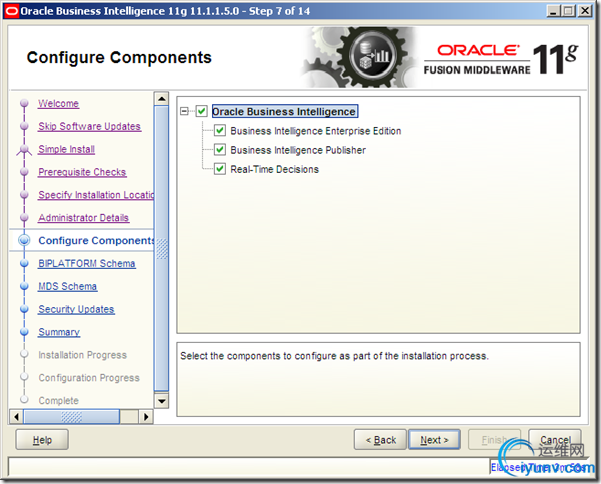
Task: Click the Configure Components active step icon
Action: pyautogui.click(x=24, y=240)
